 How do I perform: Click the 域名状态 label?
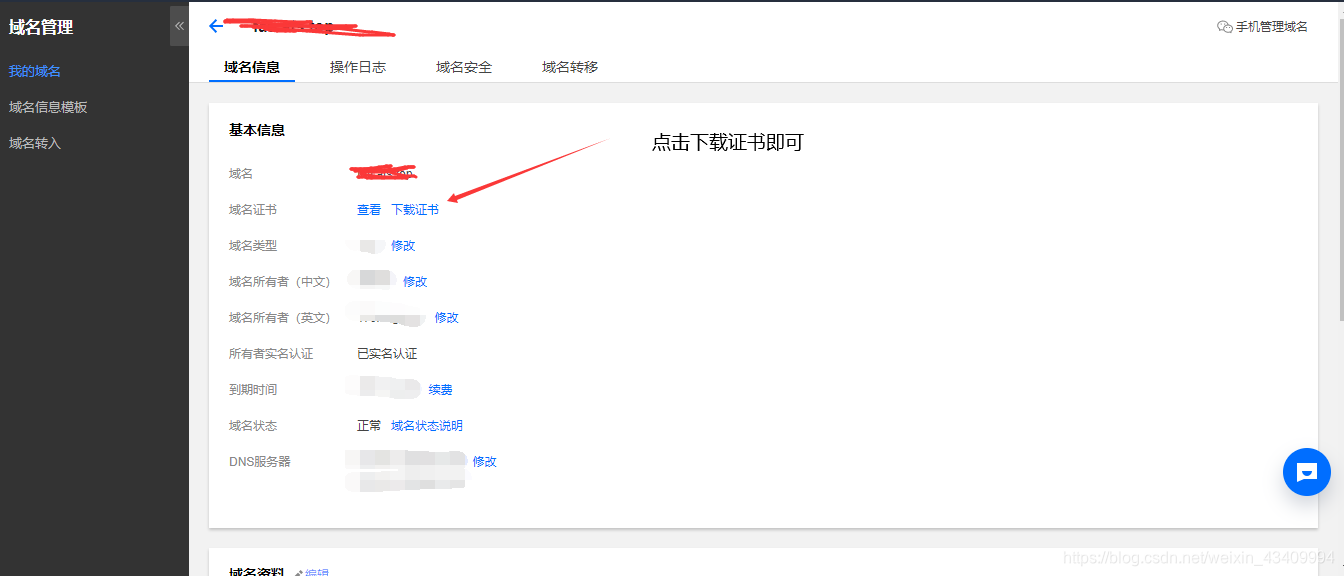point(253,426)
